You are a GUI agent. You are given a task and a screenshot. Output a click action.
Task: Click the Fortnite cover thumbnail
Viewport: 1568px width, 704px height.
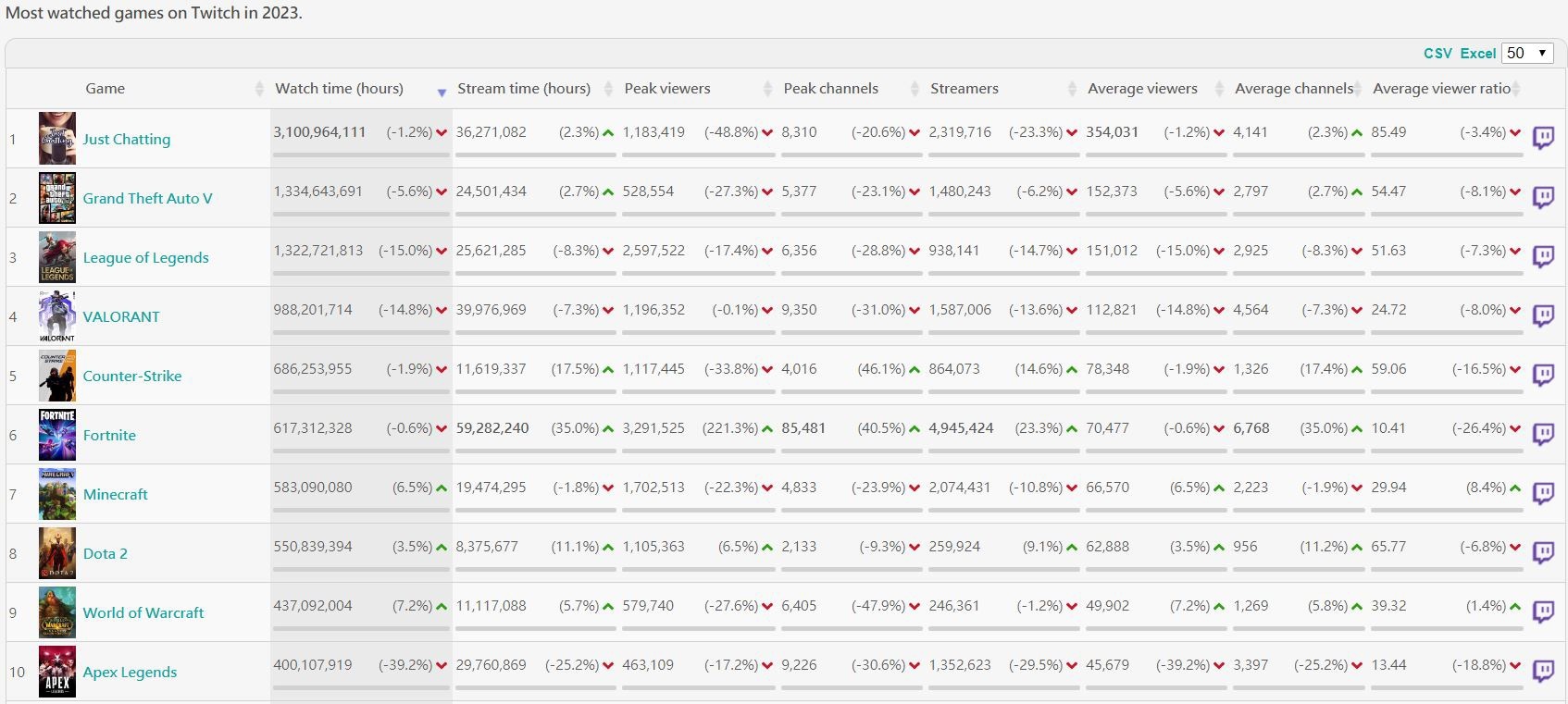(57, 435)
